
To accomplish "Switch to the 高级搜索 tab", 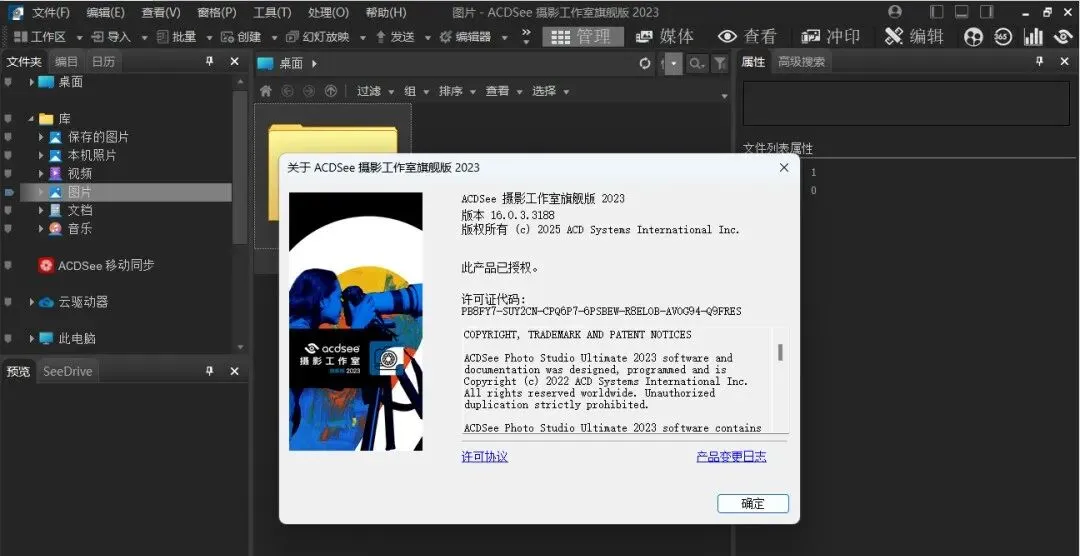I will (801, 61).
